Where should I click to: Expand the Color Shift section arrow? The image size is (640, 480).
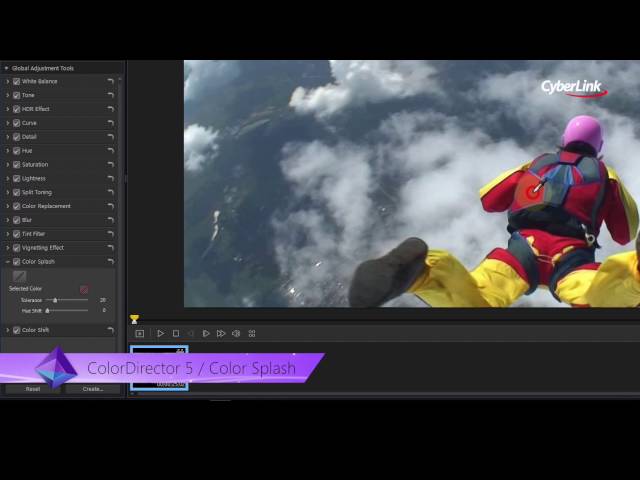click(7, 330)
